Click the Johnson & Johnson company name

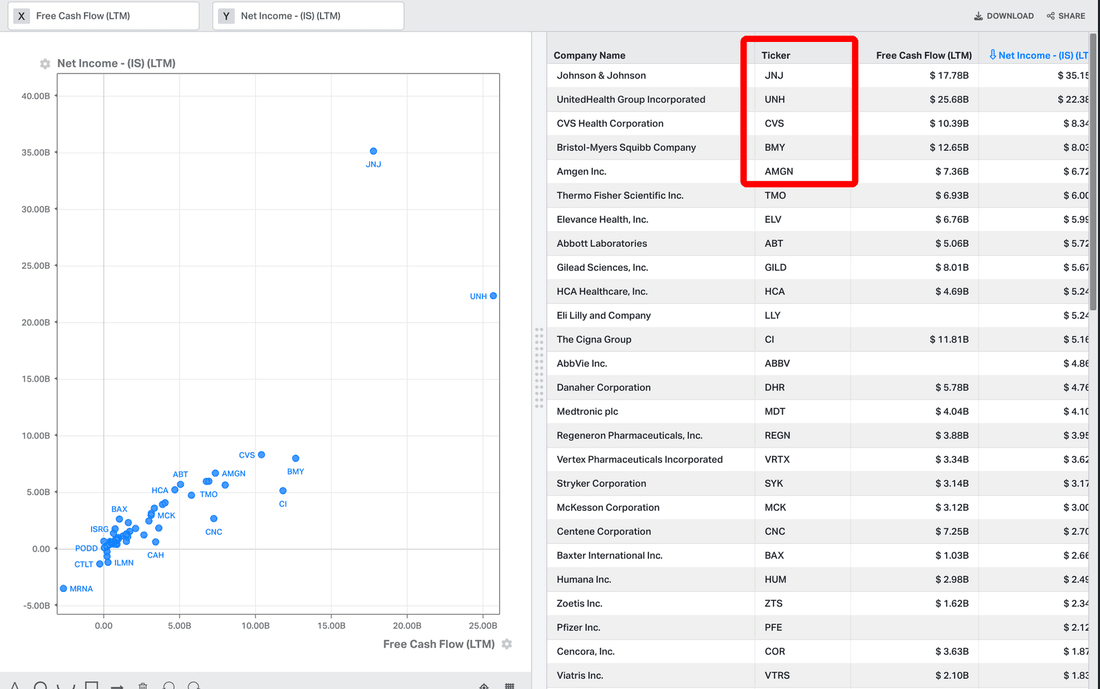[x=601, y=76]
